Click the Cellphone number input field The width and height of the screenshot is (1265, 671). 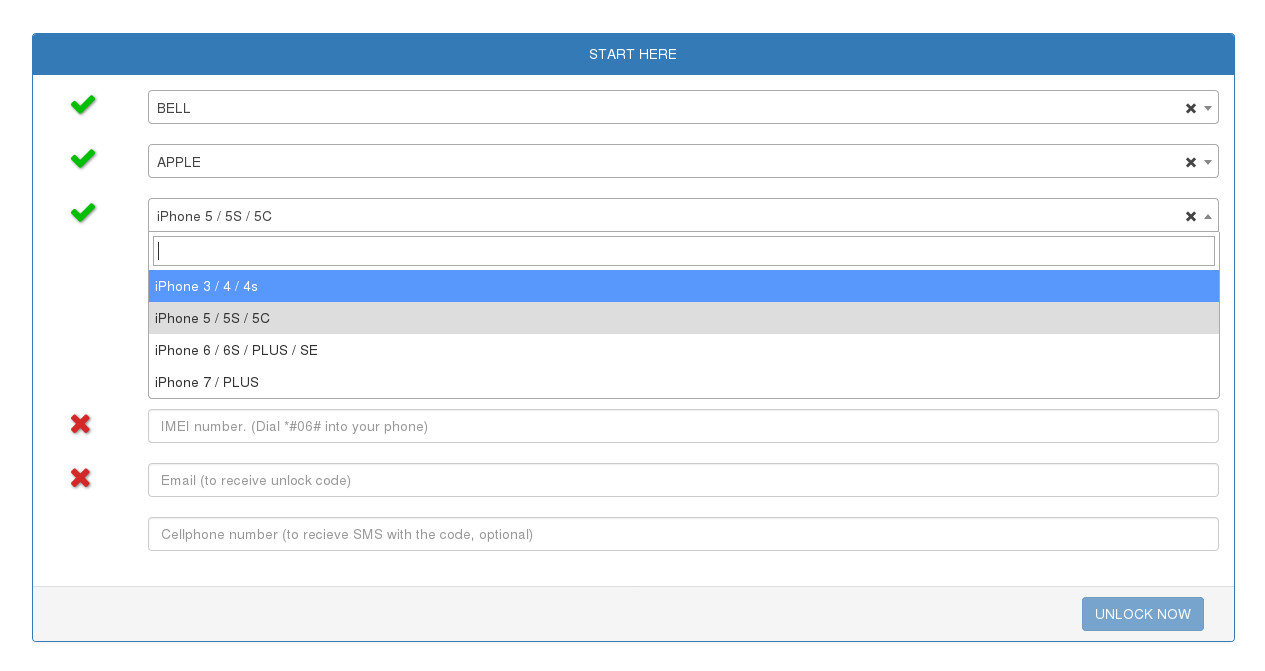click(x=683, y=534)
